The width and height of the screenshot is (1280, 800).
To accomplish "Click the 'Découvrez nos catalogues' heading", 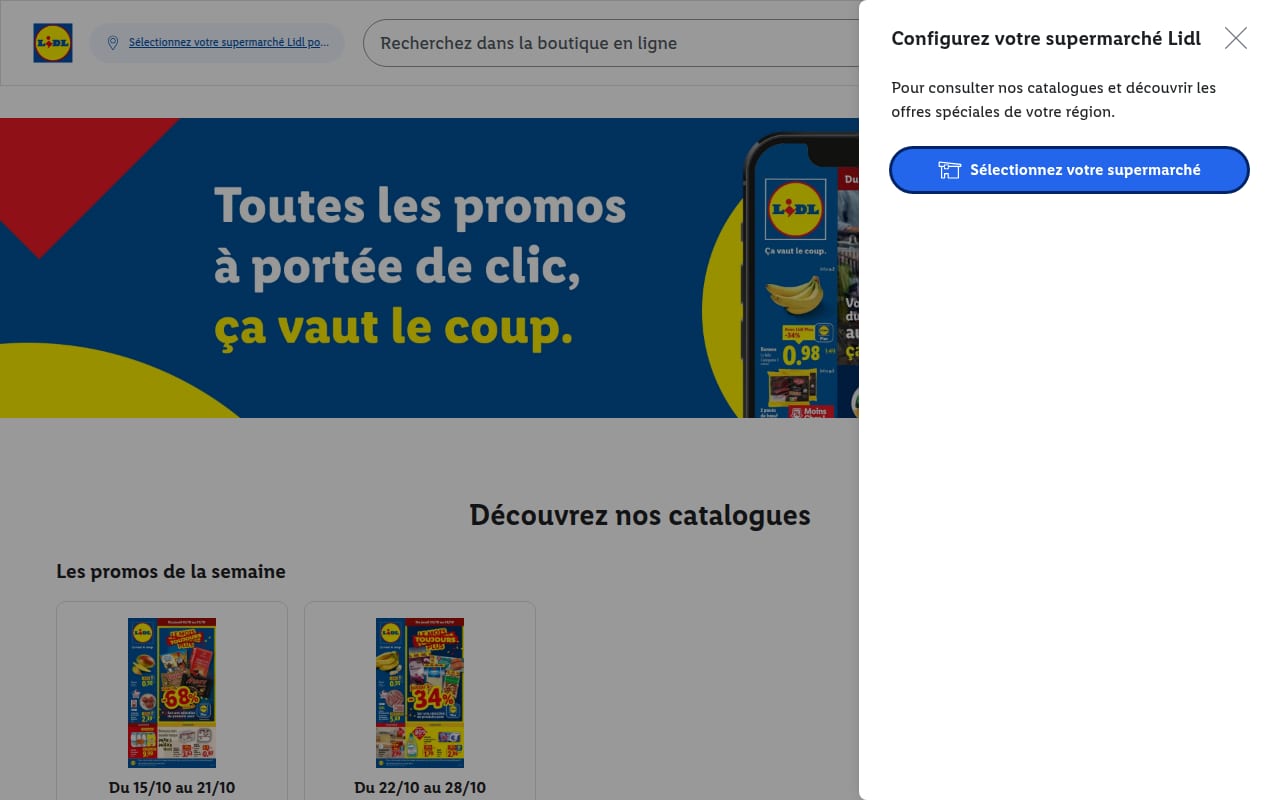I will 640,515.
